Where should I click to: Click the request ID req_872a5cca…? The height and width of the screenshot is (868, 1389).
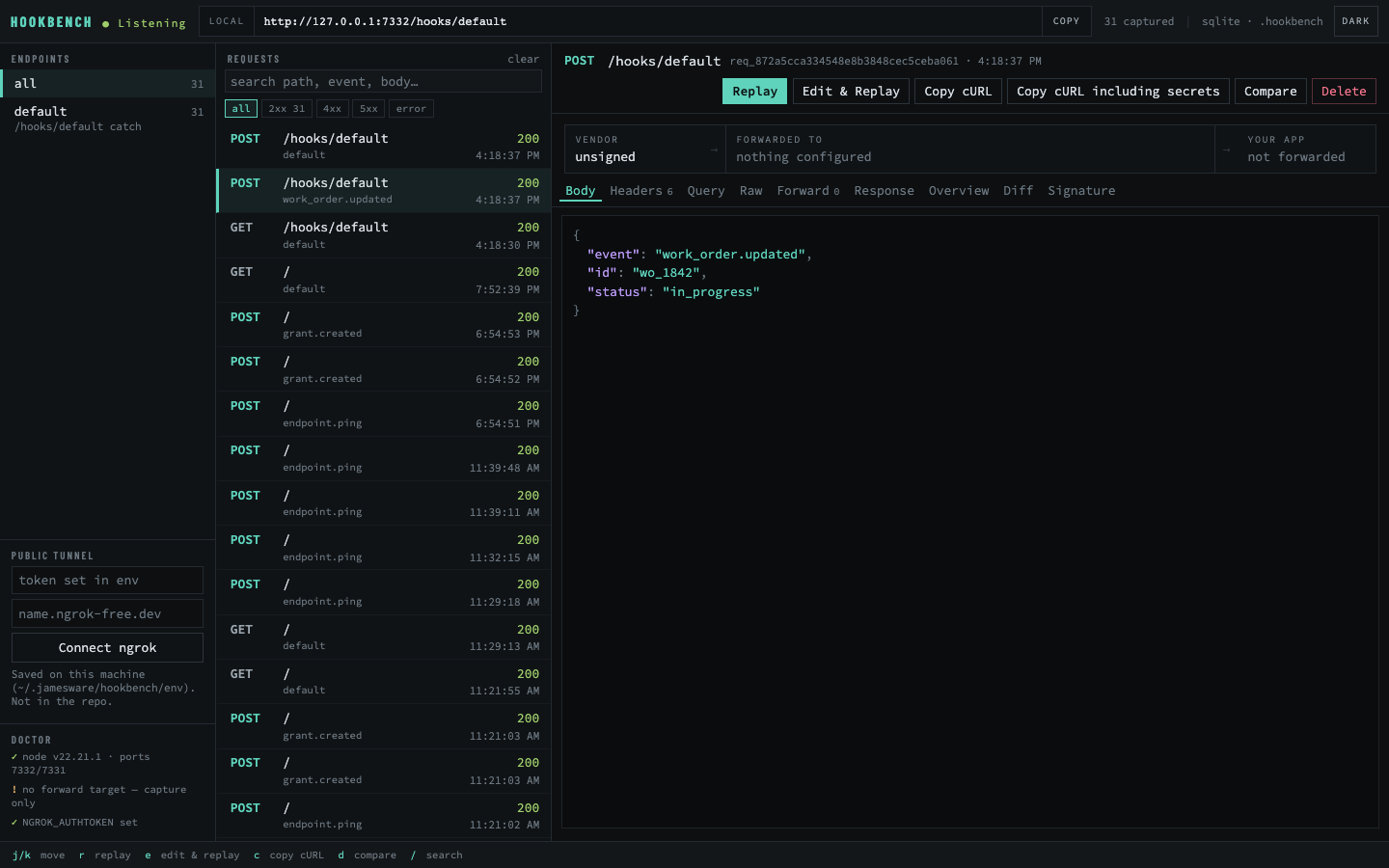tap(844, 61)
